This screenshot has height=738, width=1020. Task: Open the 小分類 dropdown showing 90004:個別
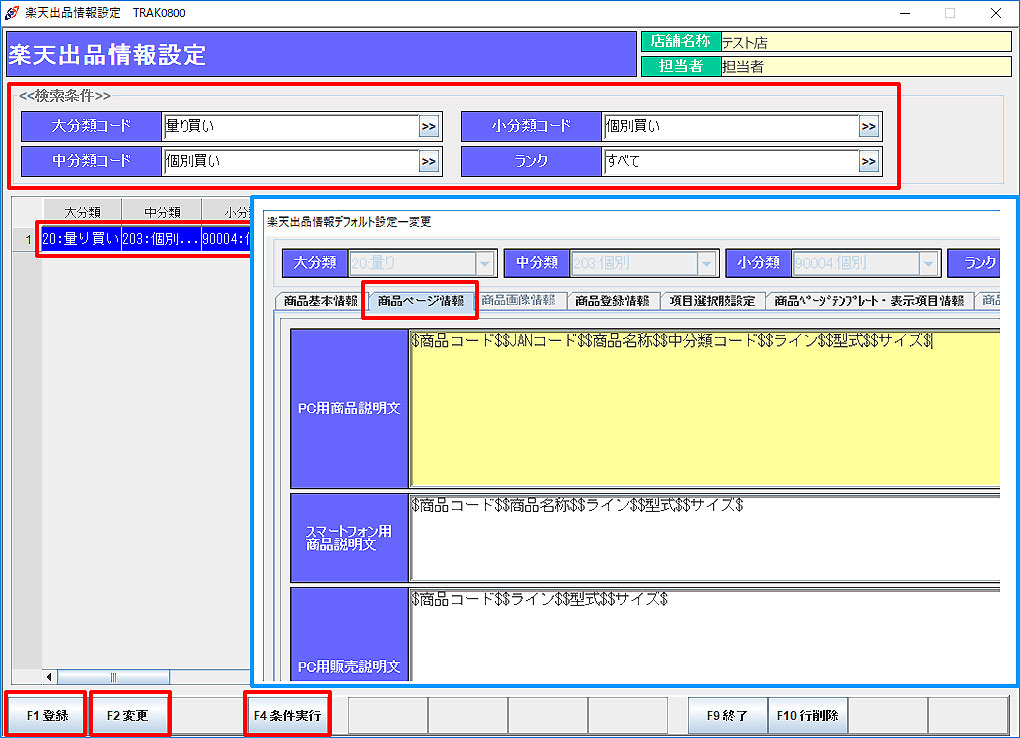929,264
